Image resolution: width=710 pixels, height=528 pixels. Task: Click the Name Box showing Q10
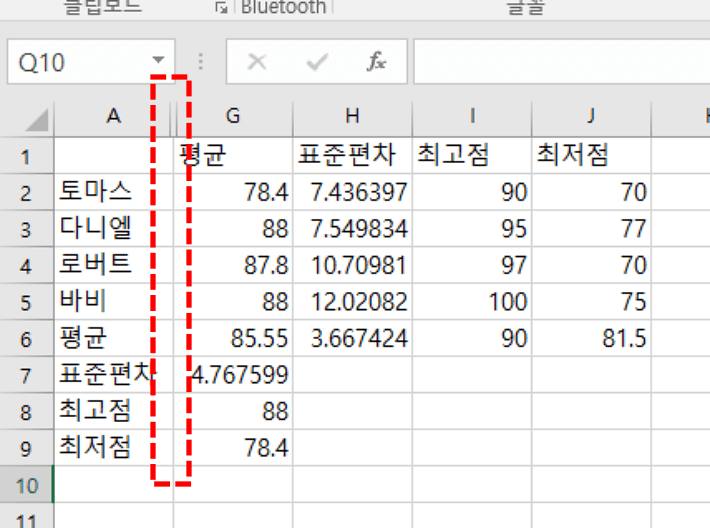[x=91, y=62]
